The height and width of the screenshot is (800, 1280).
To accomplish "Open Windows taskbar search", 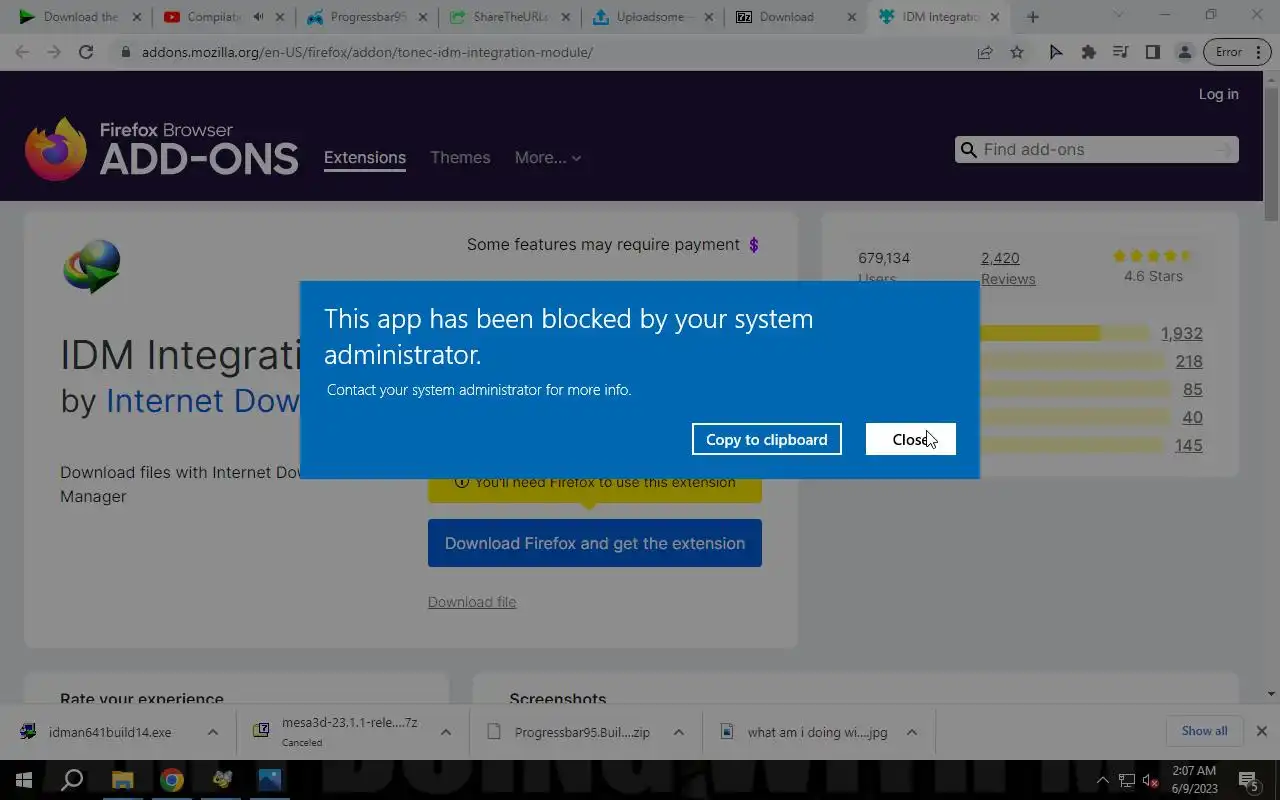I will [x=72, y=780].
